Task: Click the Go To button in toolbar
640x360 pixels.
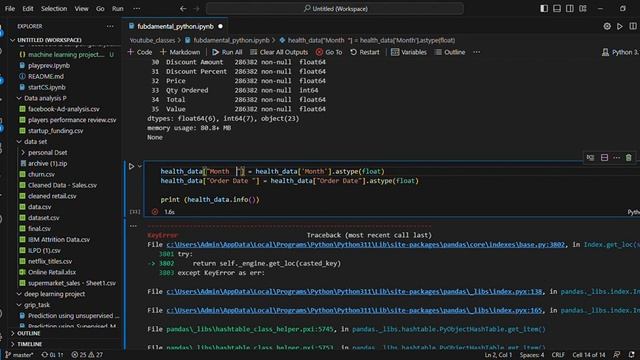Action: 329,52
